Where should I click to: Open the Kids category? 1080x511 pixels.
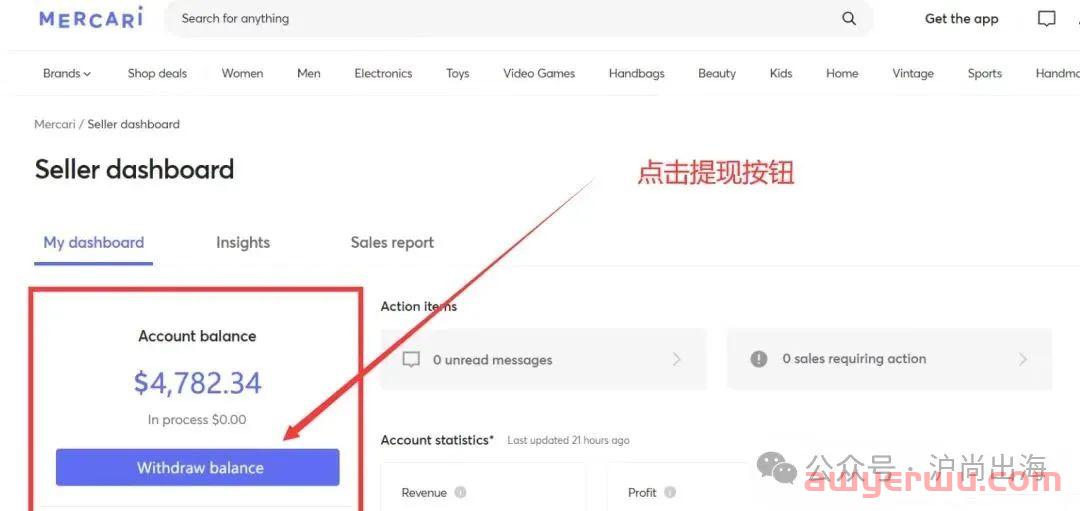tap(781, 74)
